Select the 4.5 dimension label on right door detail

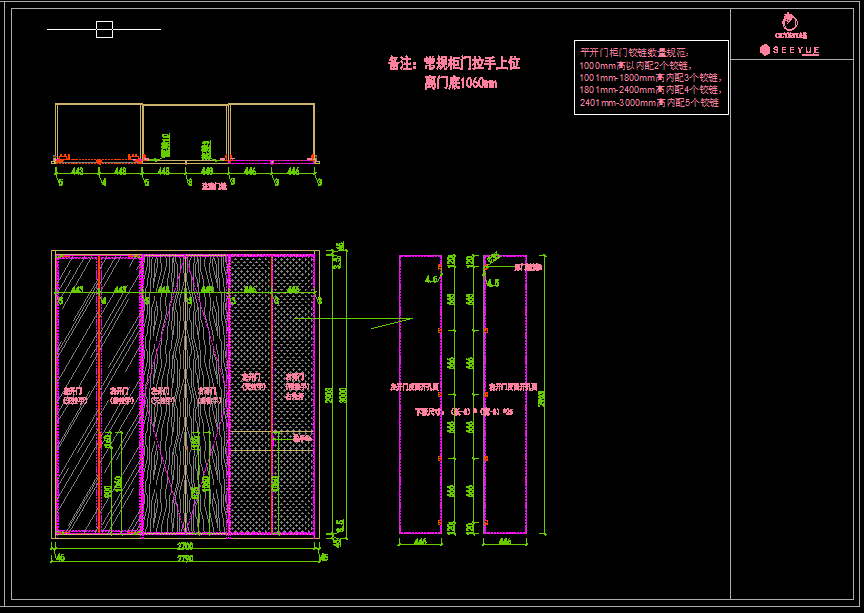point(493,283)
